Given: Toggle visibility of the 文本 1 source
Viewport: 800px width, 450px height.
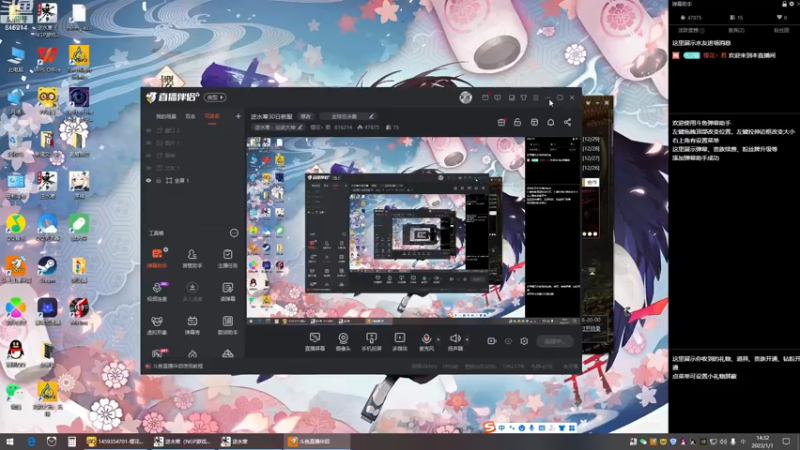Looking at the screenshot, I should click(148, 168).
